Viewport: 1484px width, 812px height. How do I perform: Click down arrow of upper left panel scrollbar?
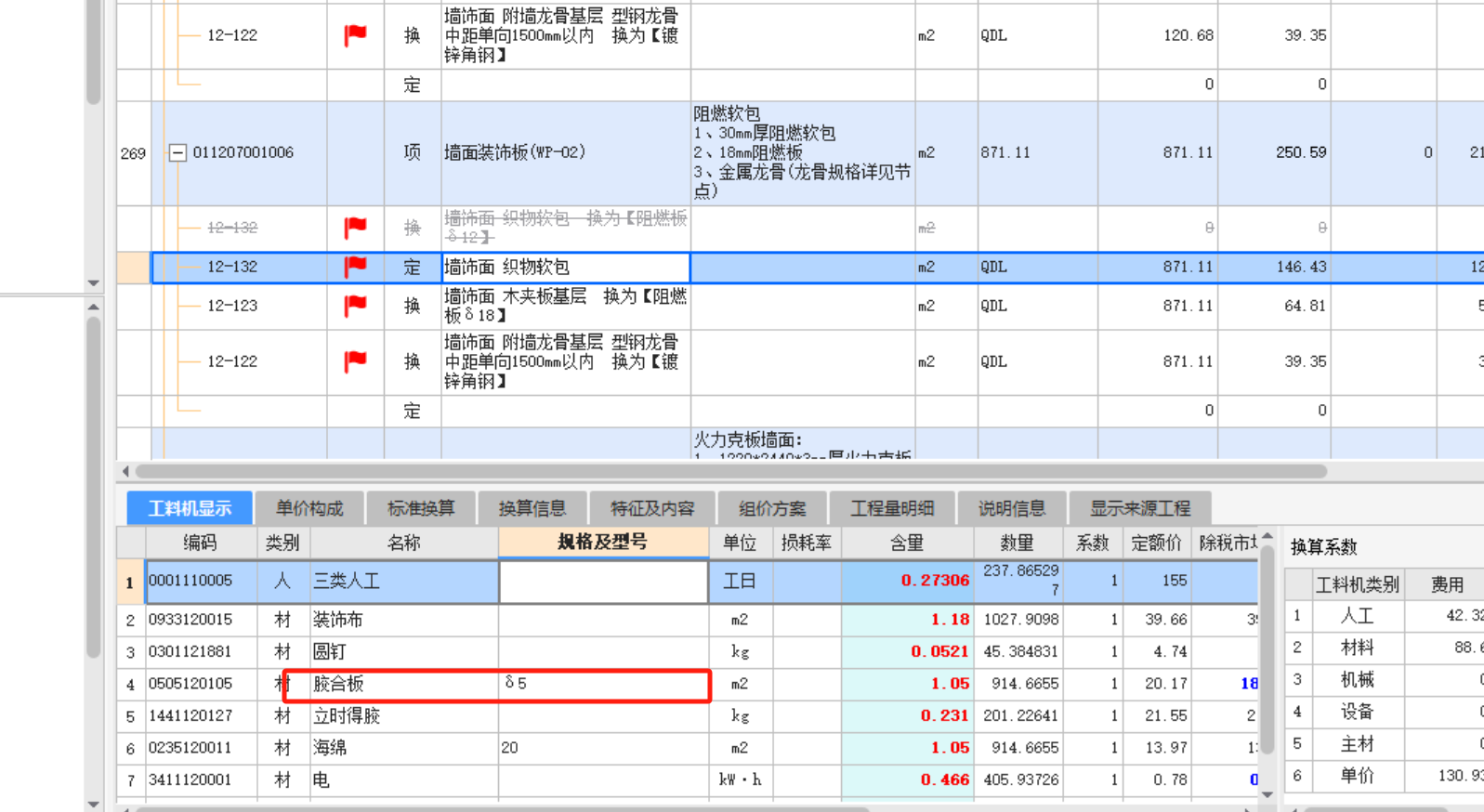[x=93, y=282]
